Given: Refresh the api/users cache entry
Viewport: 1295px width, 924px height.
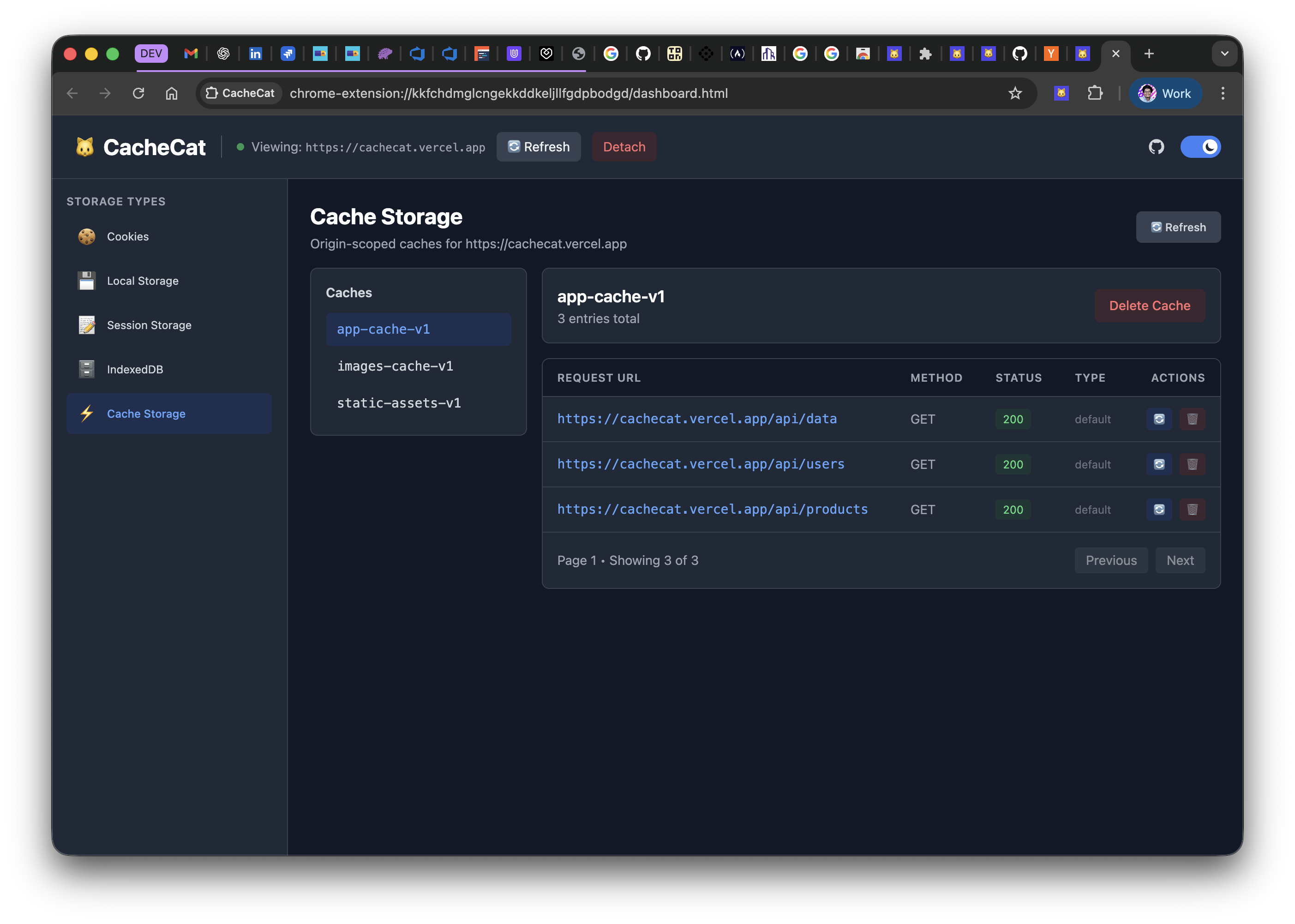Looking at the screenshot, I should [1158, 464].
